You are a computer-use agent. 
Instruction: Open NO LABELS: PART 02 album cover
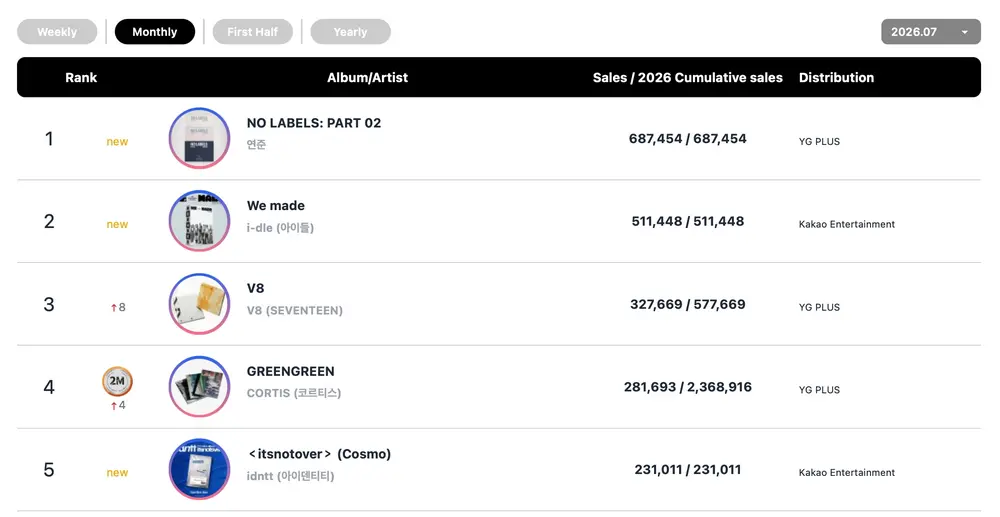pyautogui.click(x=200, y=138)
